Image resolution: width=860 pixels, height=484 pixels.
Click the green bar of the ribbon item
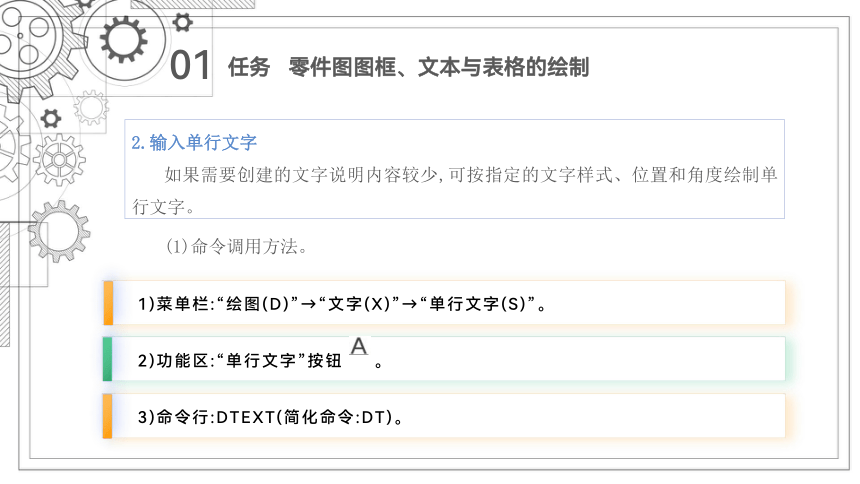(x=108, y=359)
